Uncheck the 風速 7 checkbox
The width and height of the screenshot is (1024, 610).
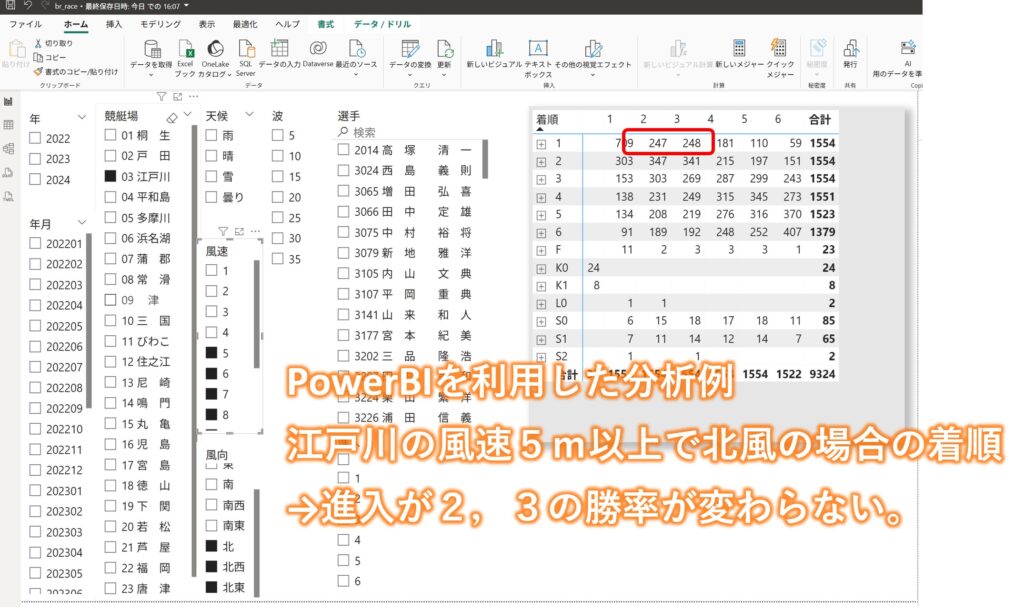point(211,394)
